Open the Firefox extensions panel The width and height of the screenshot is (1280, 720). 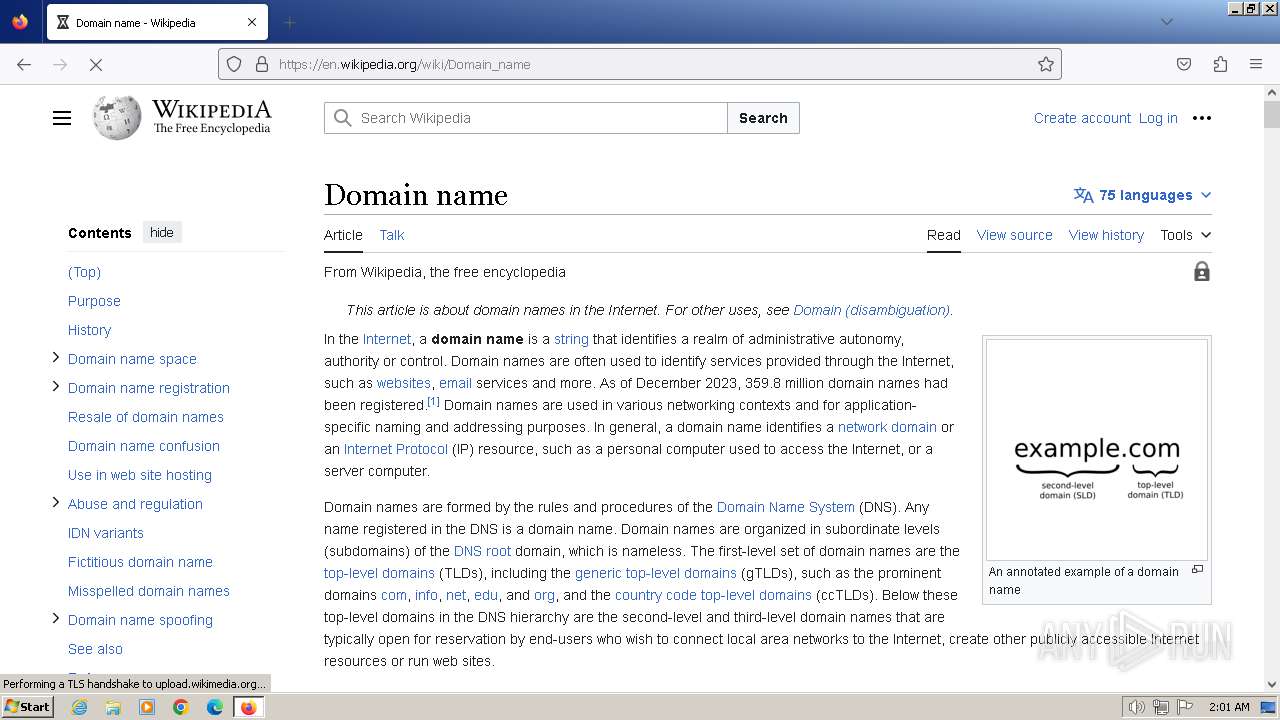coord(1220,64)
